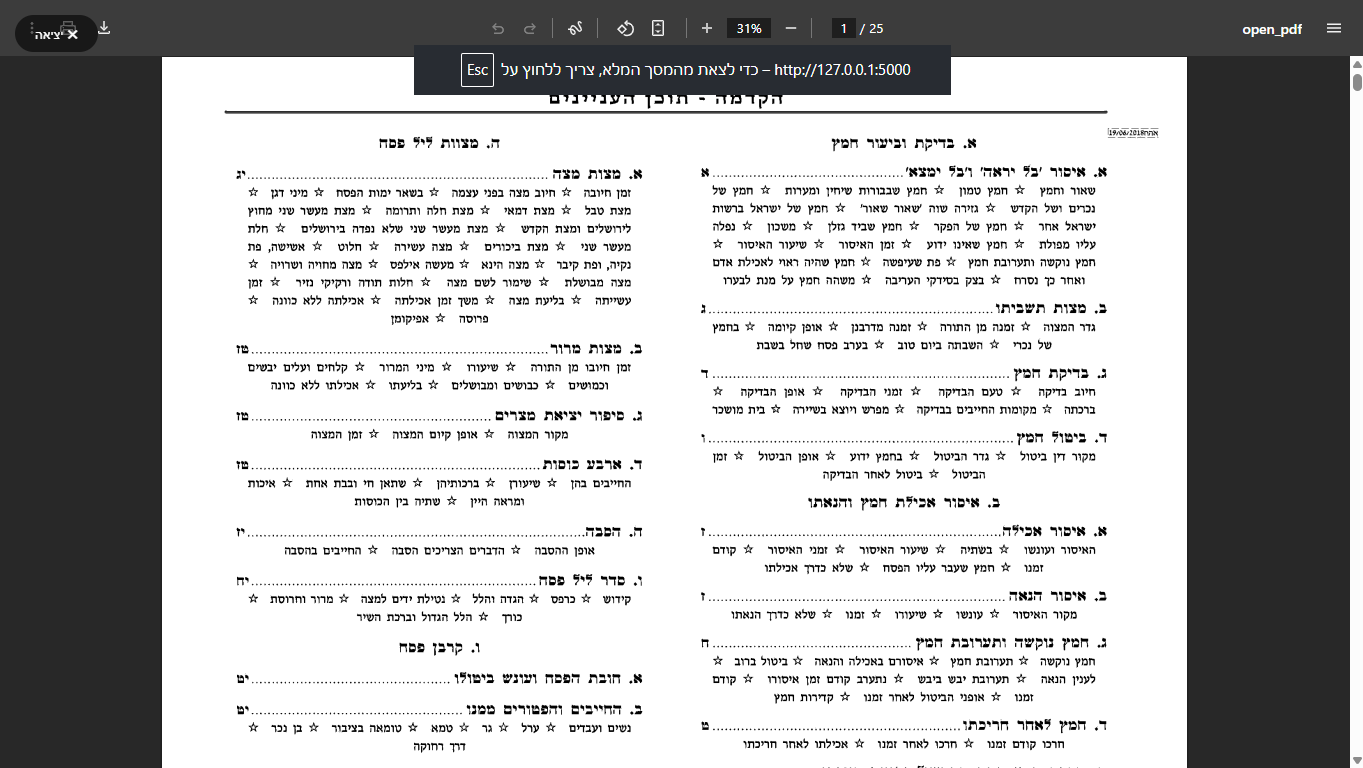Click the scrollbar up arrow
Screen dimensions: 1363x768
point(1356,63)
